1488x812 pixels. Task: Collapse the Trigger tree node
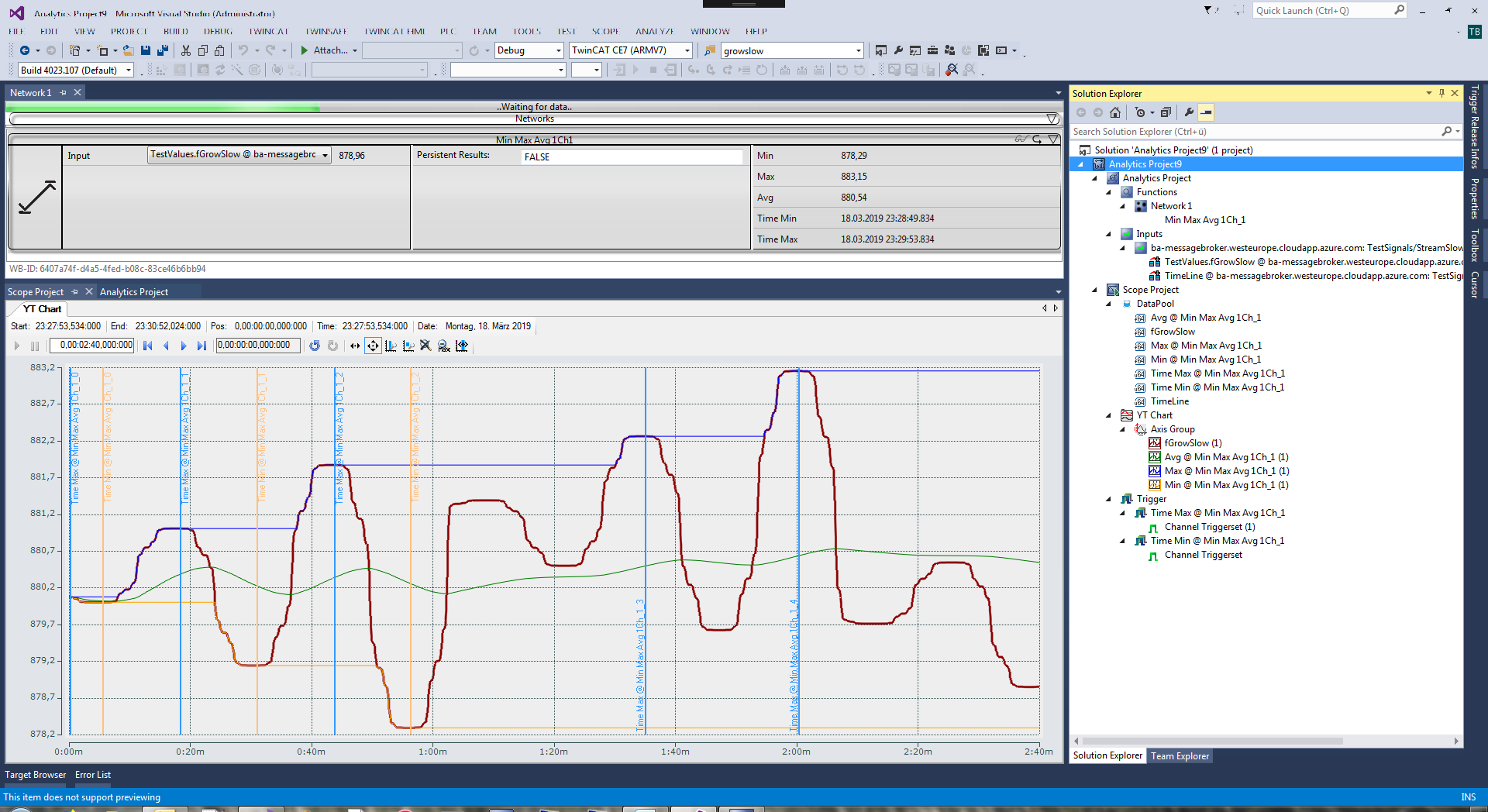(1109, 499)
